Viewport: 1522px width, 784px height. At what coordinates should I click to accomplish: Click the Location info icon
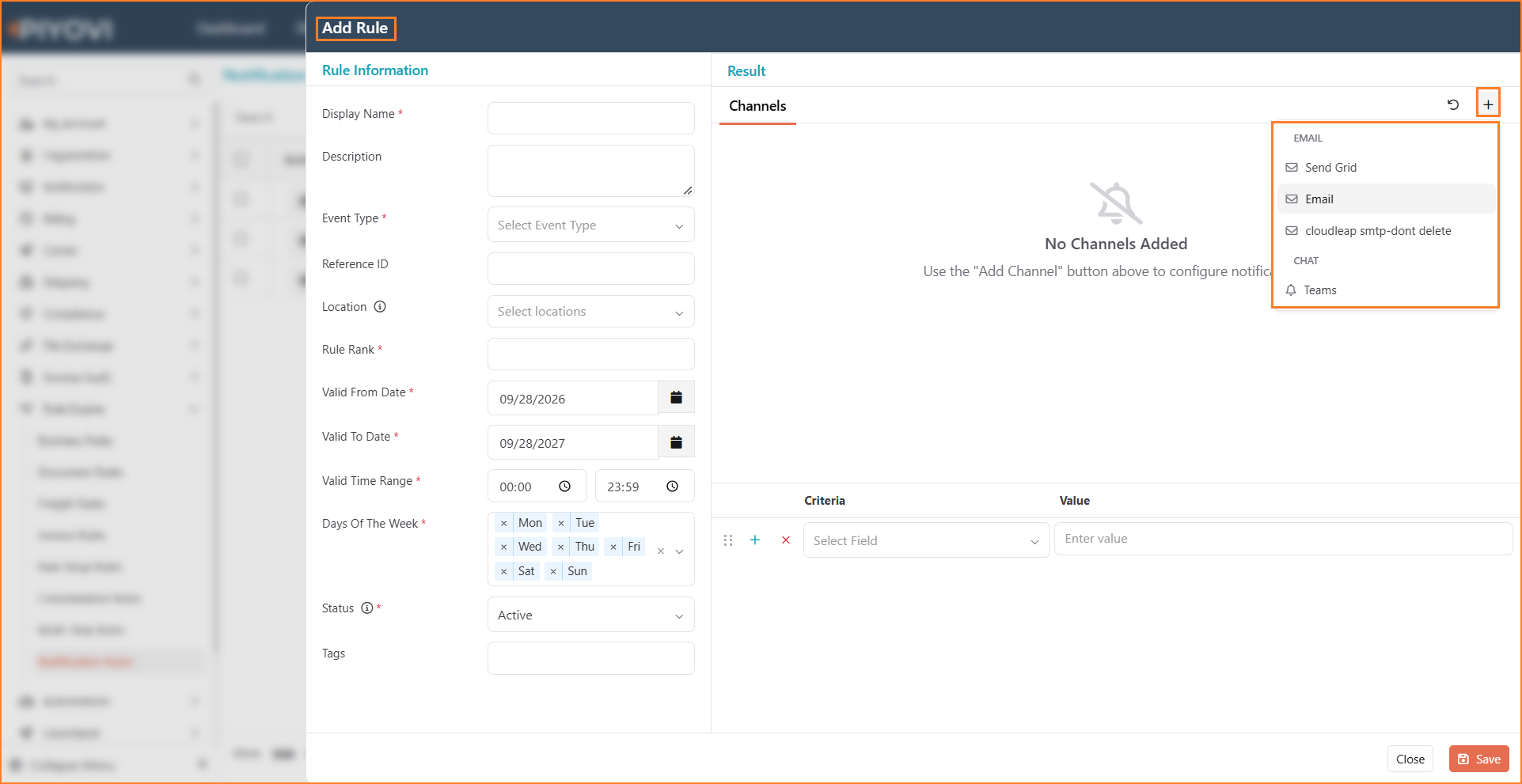tap(380, 307)
